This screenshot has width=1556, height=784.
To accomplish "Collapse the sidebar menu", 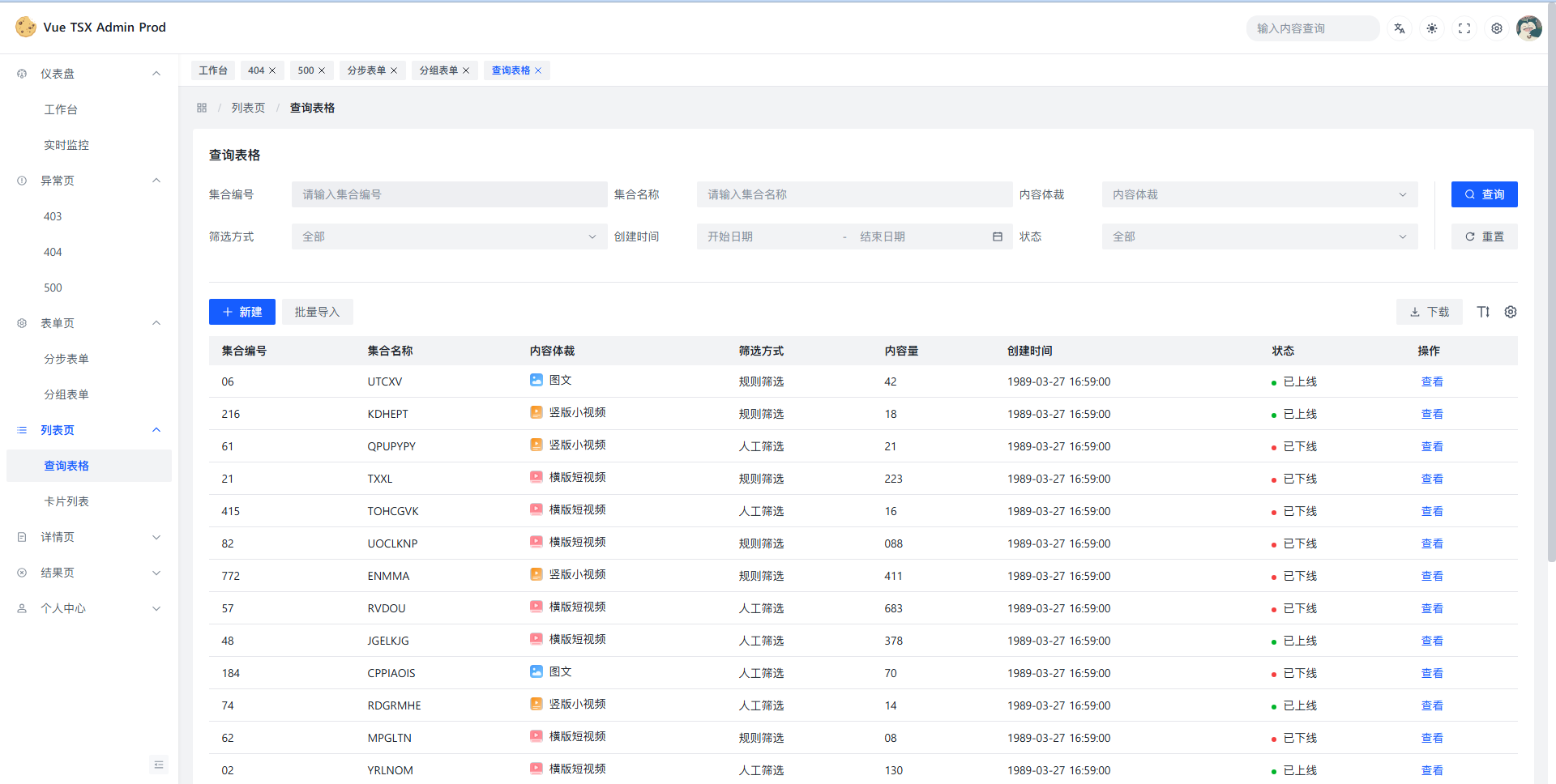I will point(159,765).
